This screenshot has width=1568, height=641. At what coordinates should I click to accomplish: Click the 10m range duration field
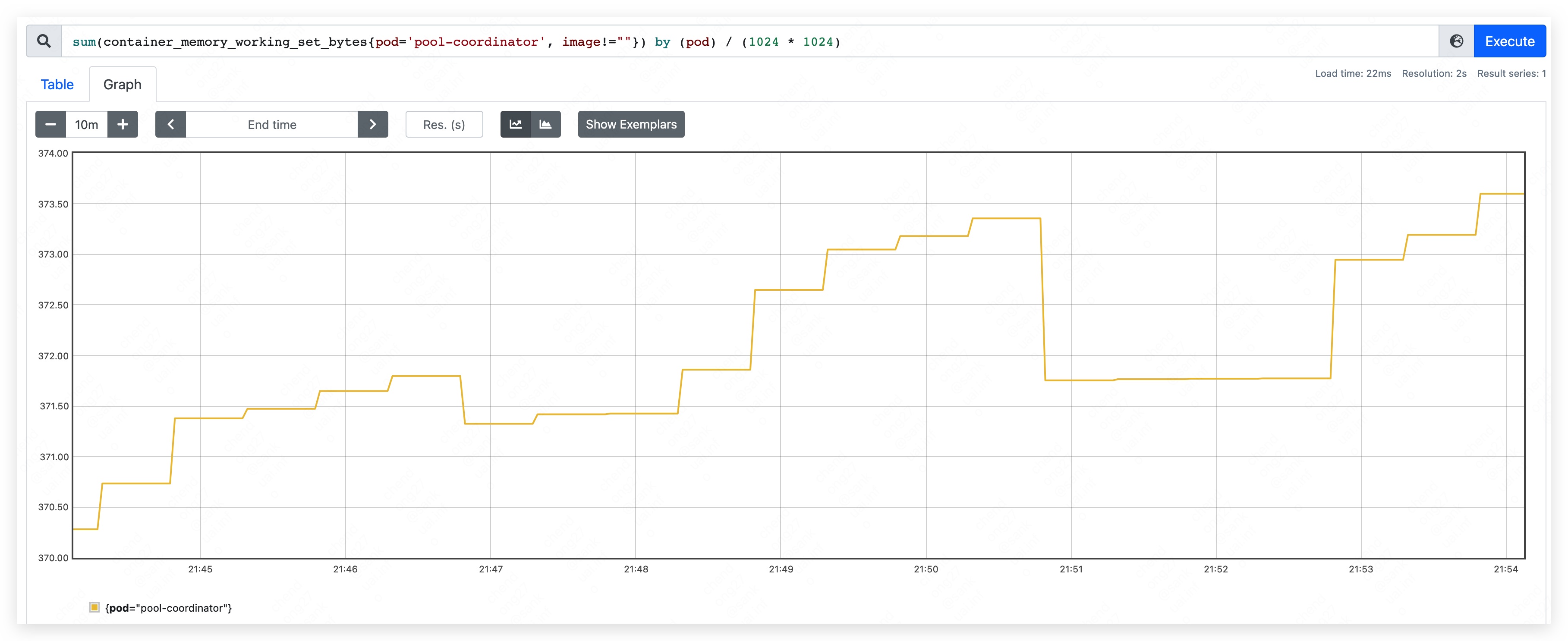[86, 124]
